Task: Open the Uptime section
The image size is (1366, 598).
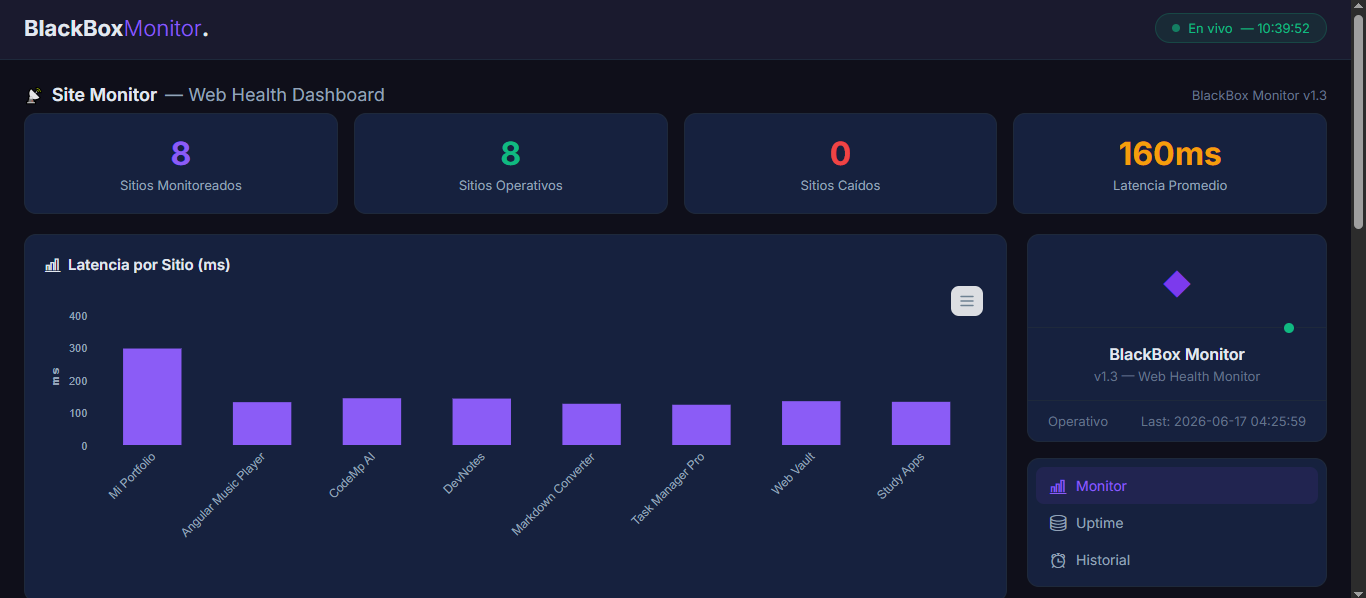Action: point(1177,523)
